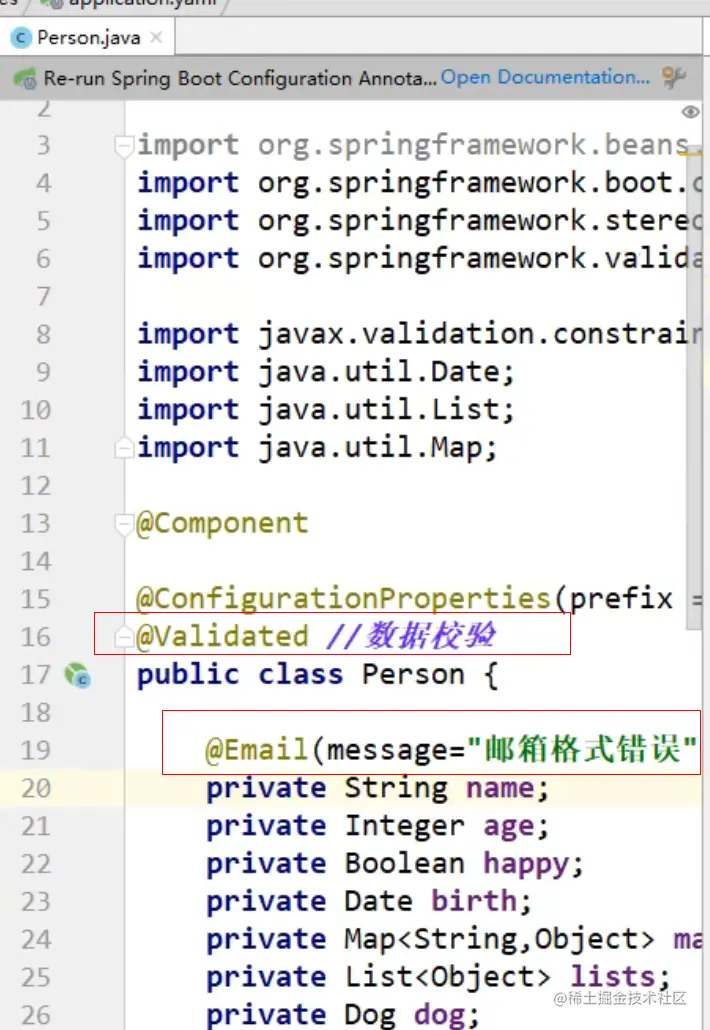Screen dimensions: 710x1030
Task: Click the Java class icon on Person.java tab
Action: [21, 38]
